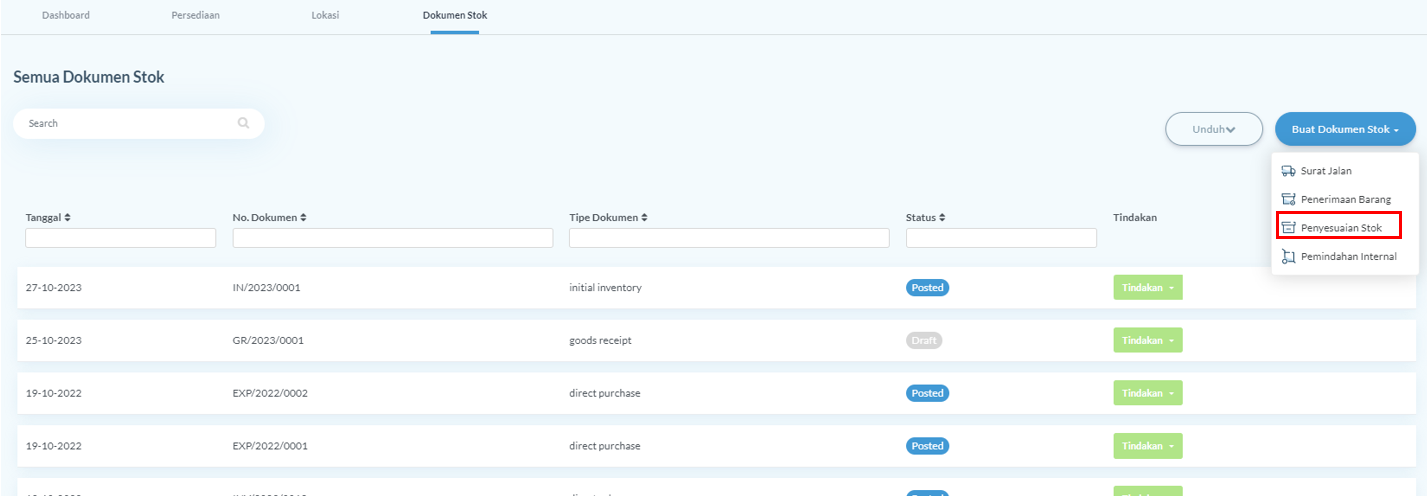
Task: Click the Penyesuaian Stok box icon
Action: coord(1288,228)
